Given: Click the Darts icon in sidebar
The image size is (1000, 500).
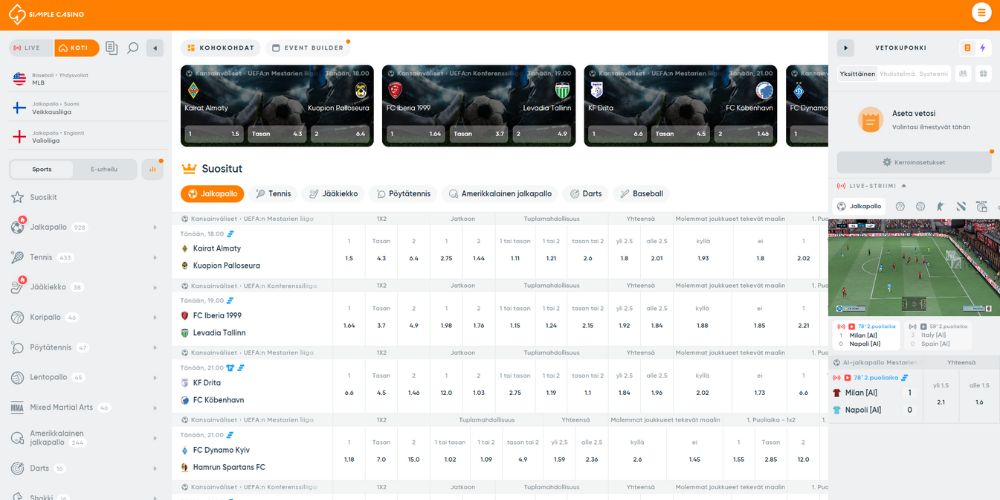Looking at the screenshot, I should pyautogui.click(x=18, y=468).
